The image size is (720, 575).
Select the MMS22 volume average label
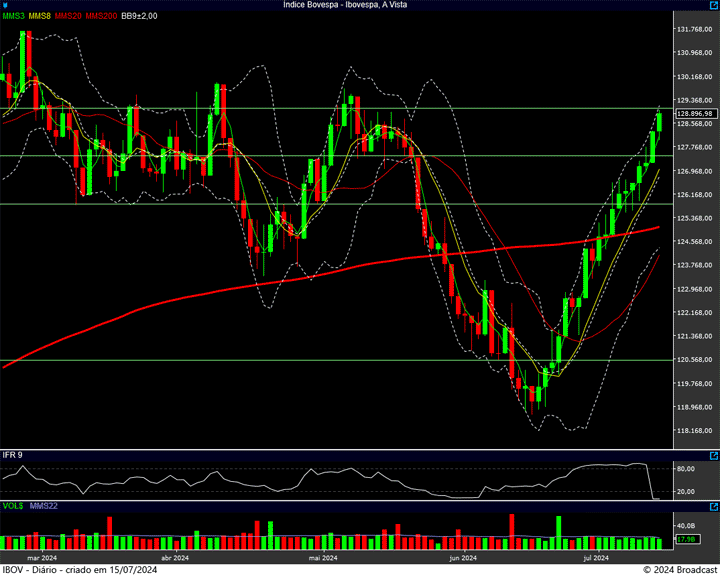[45, 507]
